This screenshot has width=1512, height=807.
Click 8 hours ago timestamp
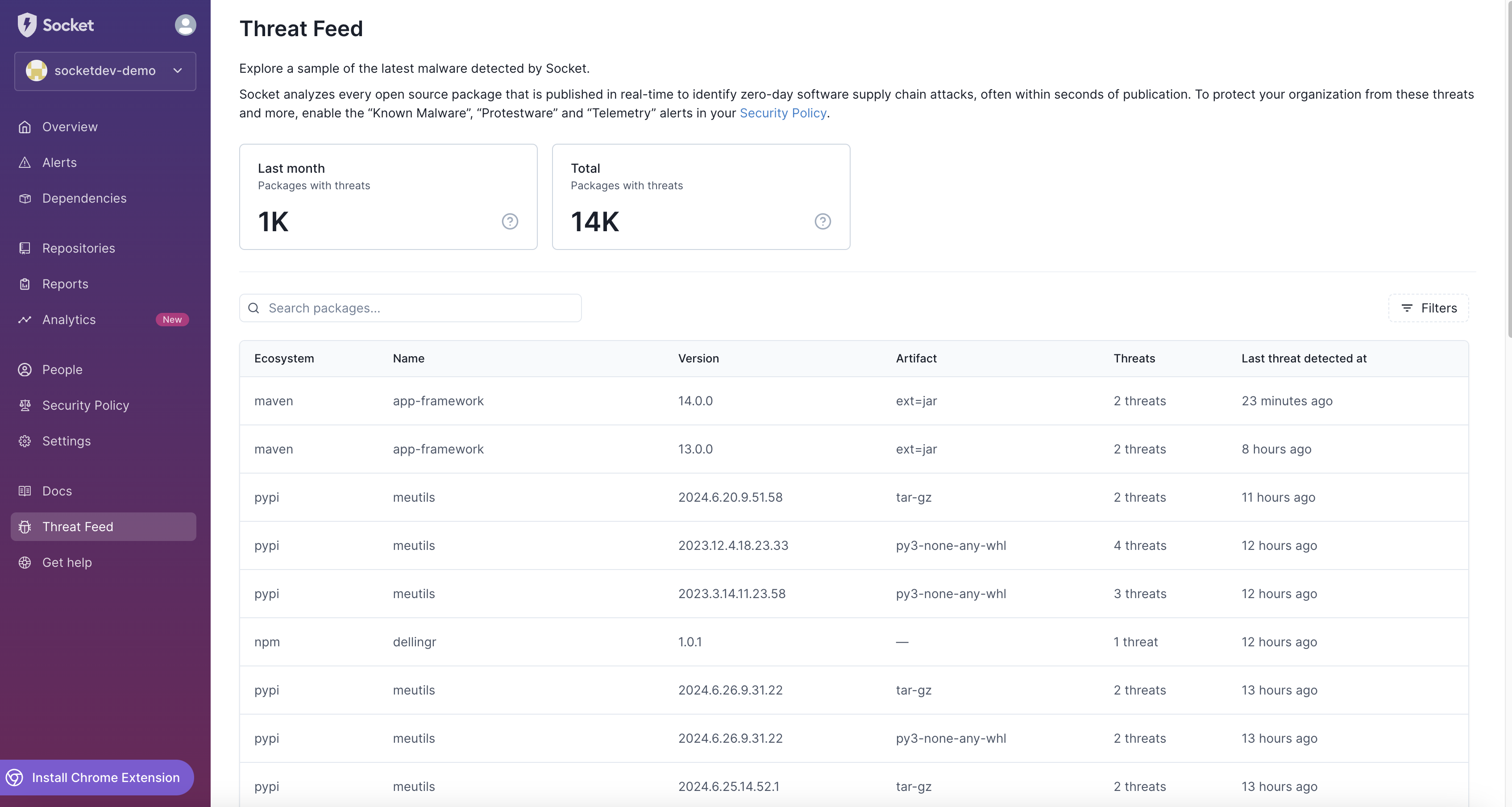click(1276, 449)
